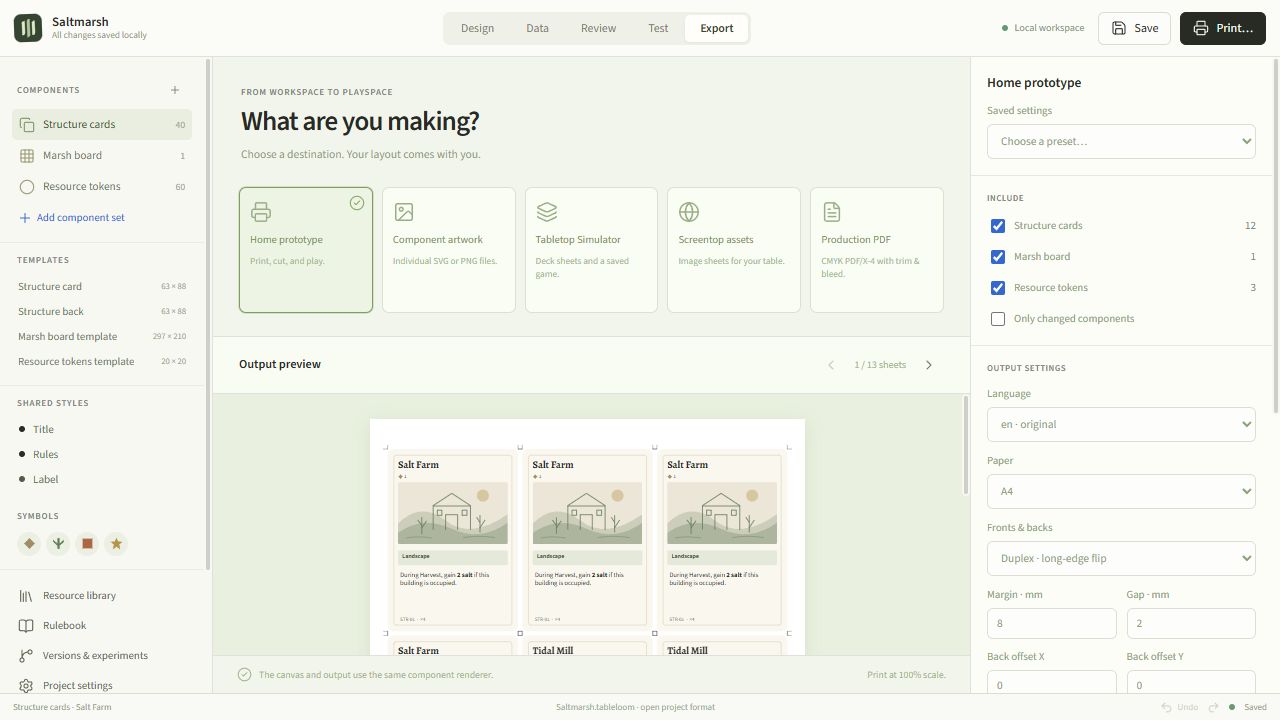The width and height of the screenshot is (1280, 720).
Task: Pick the green reed plant symbol
Action: click(58, 544)
